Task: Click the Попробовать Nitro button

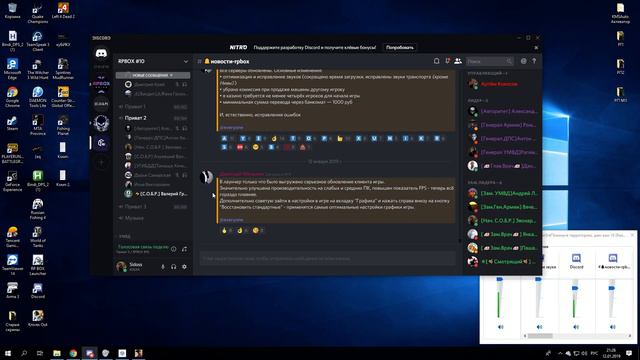Action: (x=400, y=47)
